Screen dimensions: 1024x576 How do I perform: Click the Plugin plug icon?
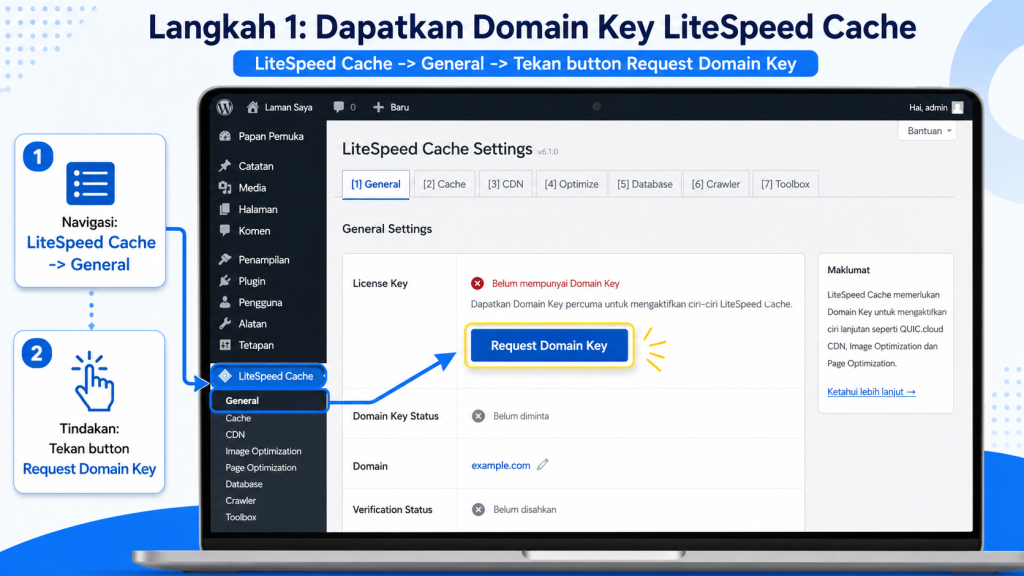[x=225, y=281]
